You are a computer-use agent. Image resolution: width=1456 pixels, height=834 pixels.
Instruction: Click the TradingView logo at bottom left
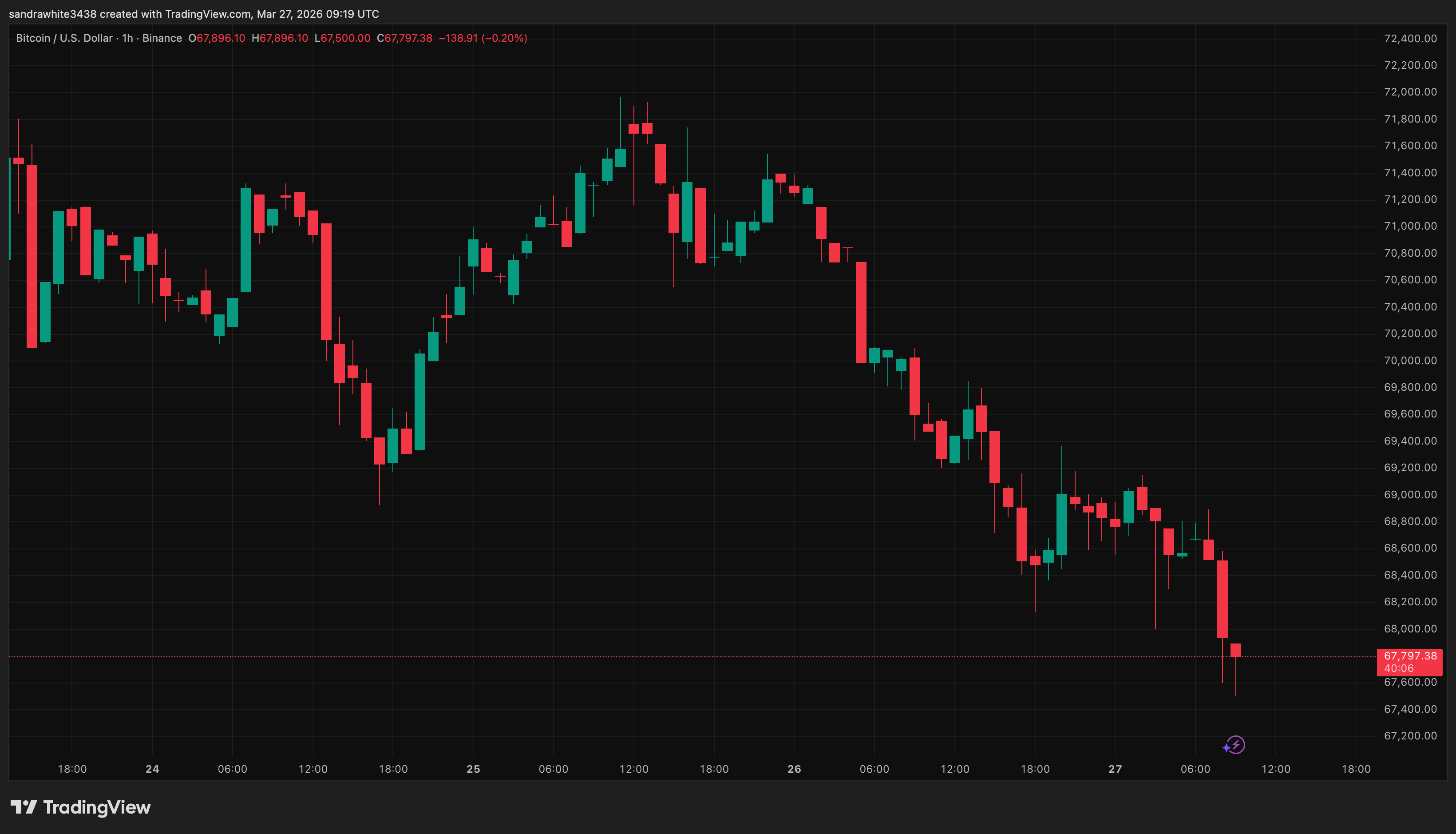point(81,807)
